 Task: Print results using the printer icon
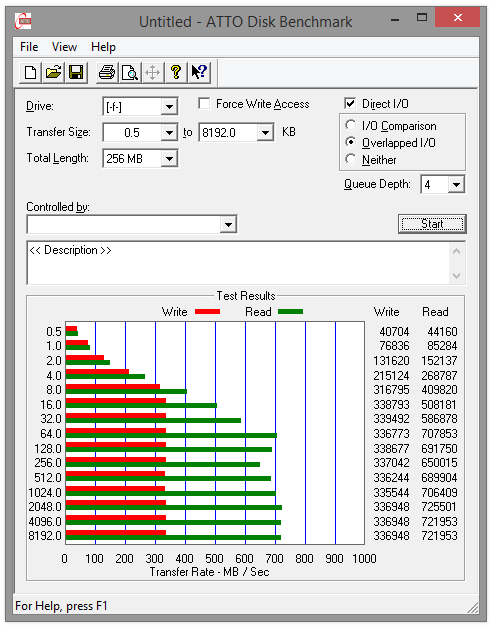pyautogui.click(x=107, y=73)
